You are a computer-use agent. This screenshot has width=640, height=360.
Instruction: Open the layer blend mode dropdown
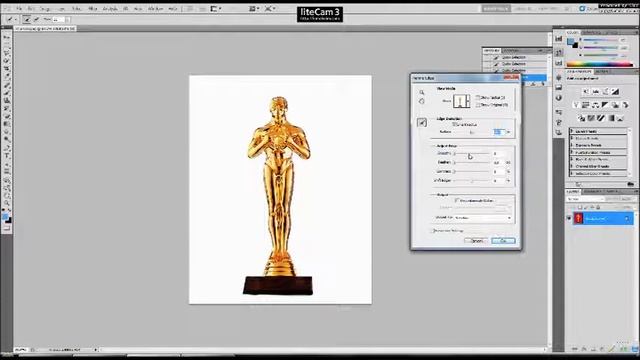point(586,199)
